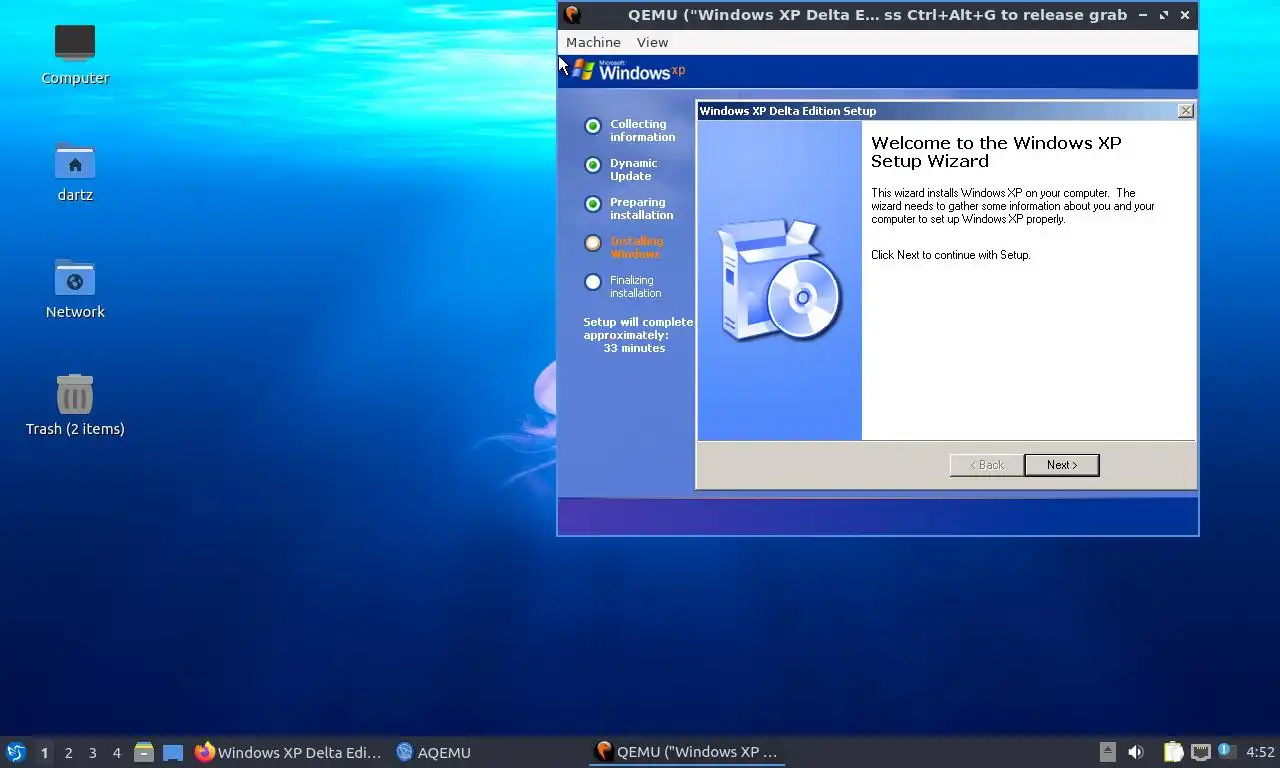Click the software box and CD wizard image

[x=779, y=280]
